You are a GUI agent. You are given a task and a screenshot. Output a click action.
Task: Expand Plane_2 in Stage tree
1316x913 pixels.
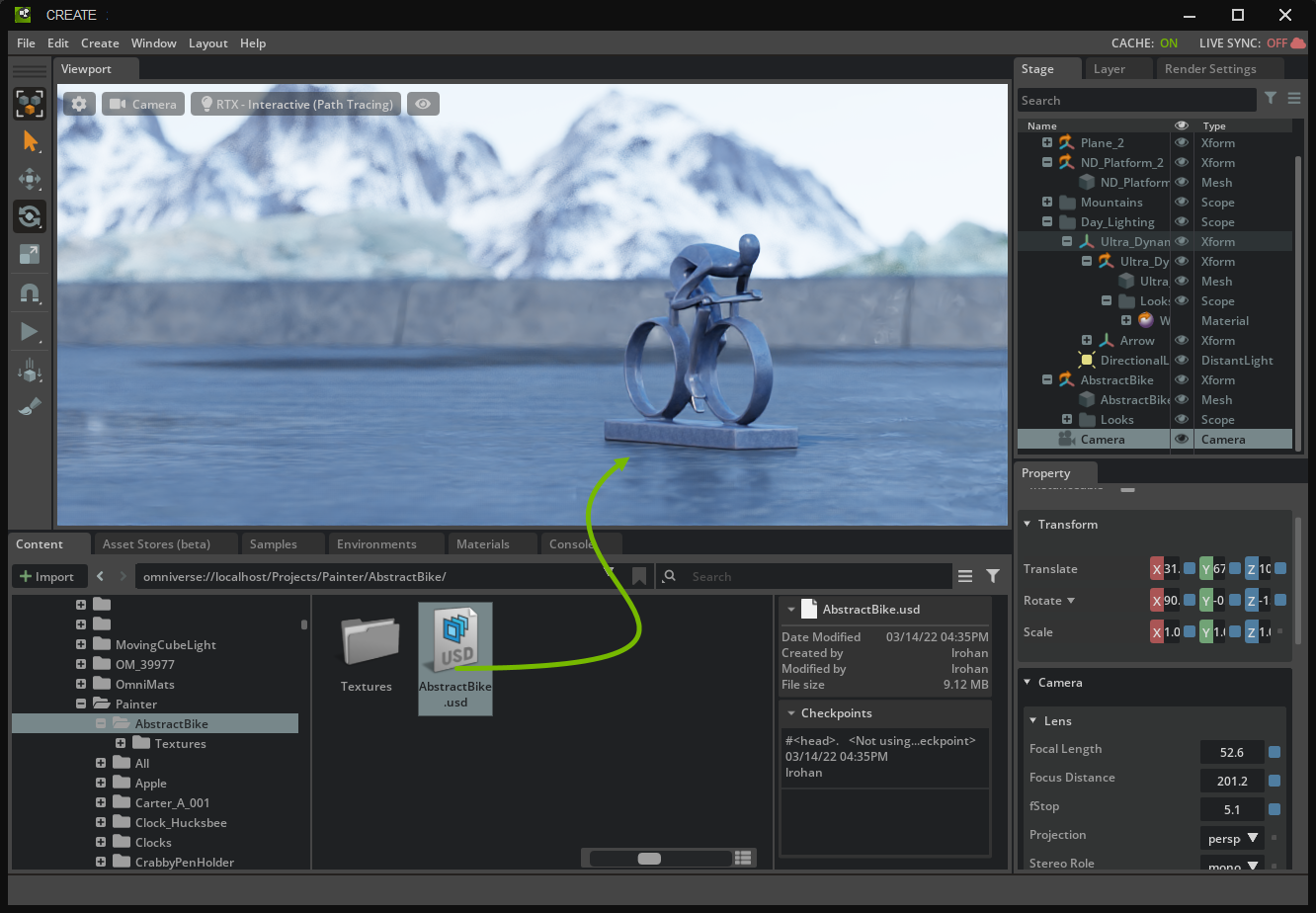[1046, 142]
